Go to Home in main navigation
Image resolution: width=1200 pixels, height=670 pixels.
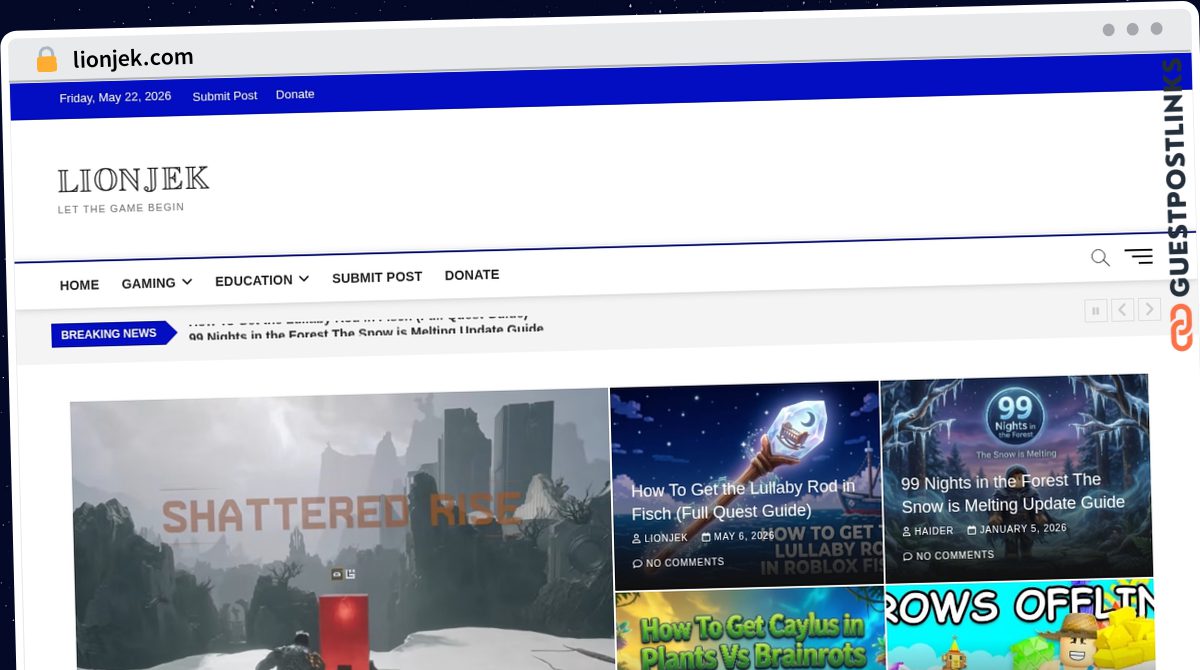coord(79,285)
